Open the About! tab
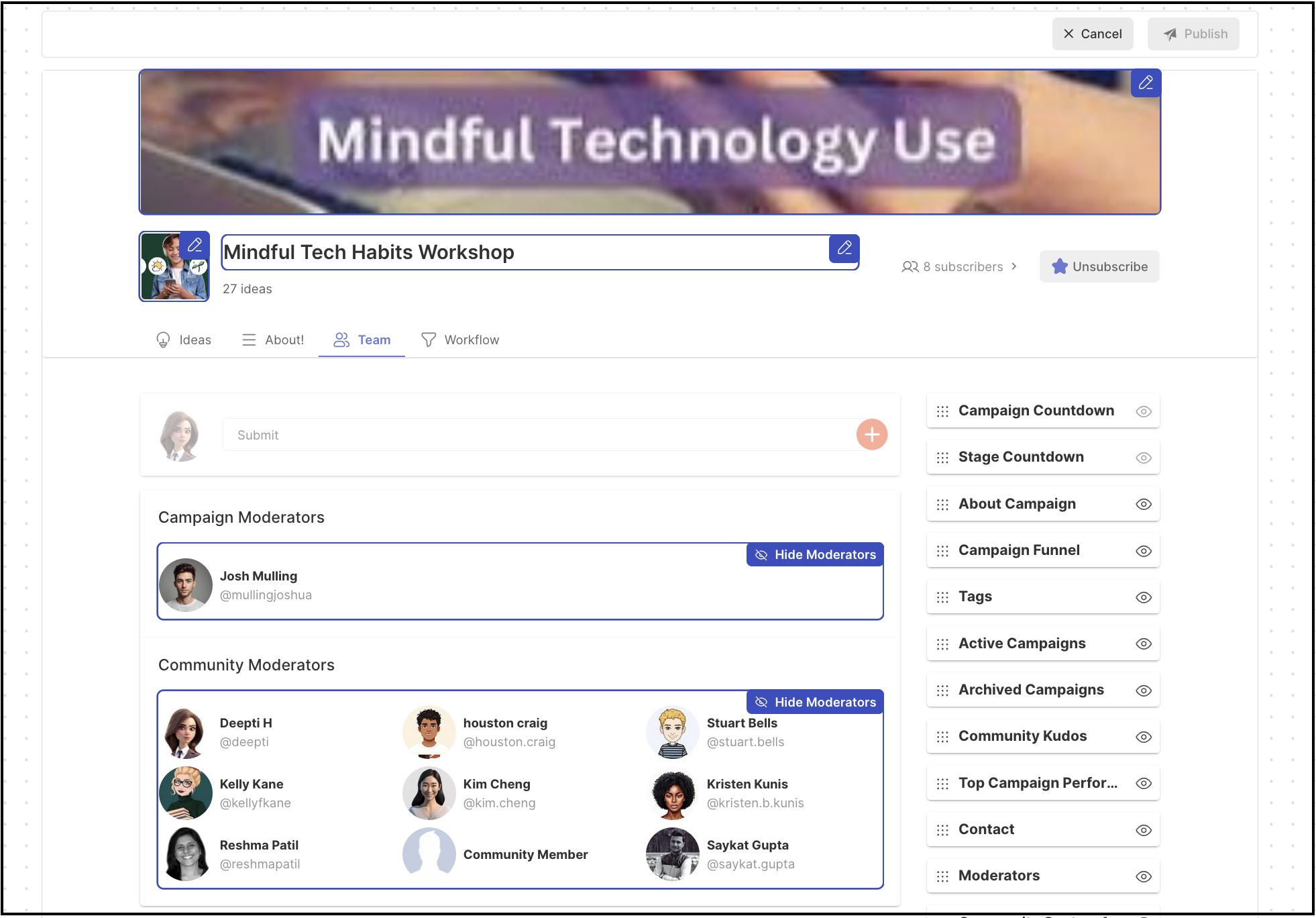This screenshot has height=918, width=1316. click(272, 340)
